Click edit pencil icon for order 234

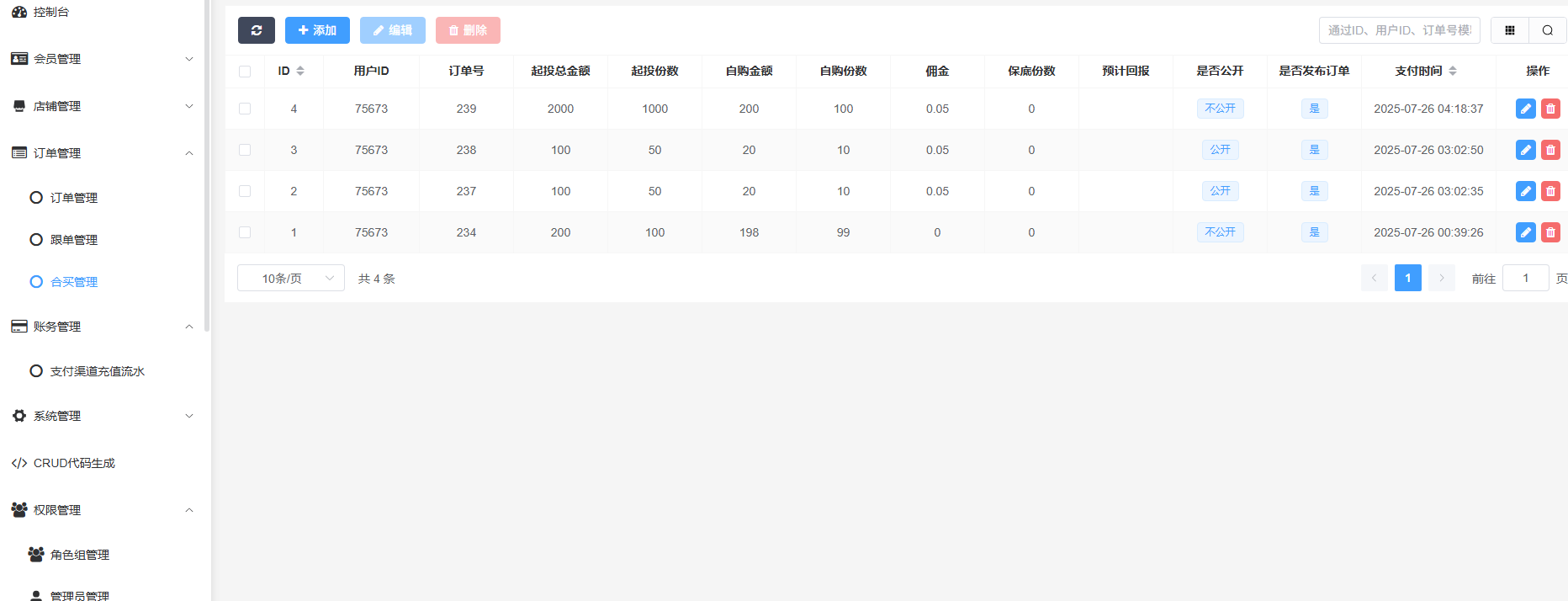1525,232
